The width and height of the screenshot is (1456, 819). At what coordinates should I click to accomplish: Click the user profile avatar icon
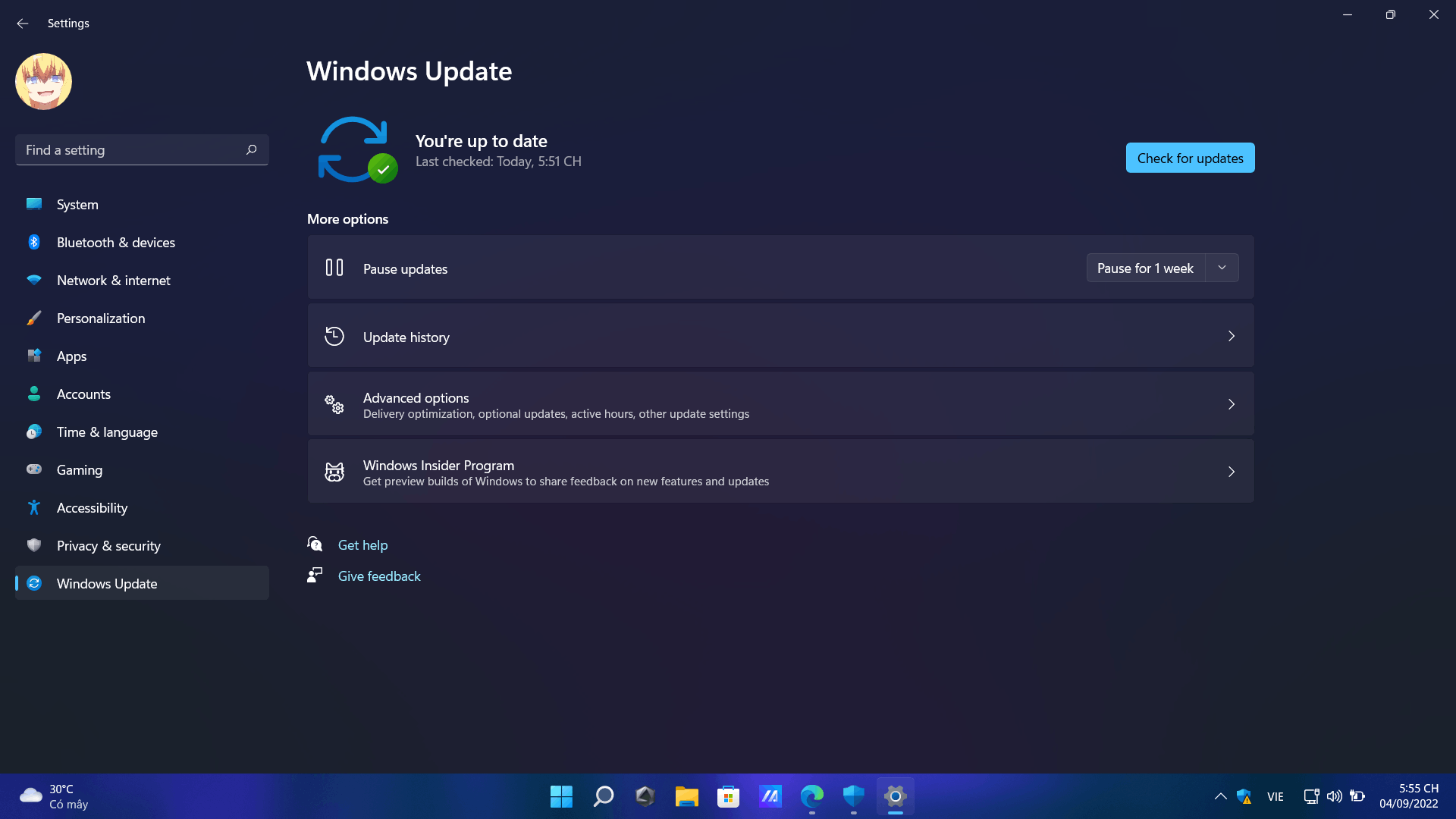click(x=43, y=81)
